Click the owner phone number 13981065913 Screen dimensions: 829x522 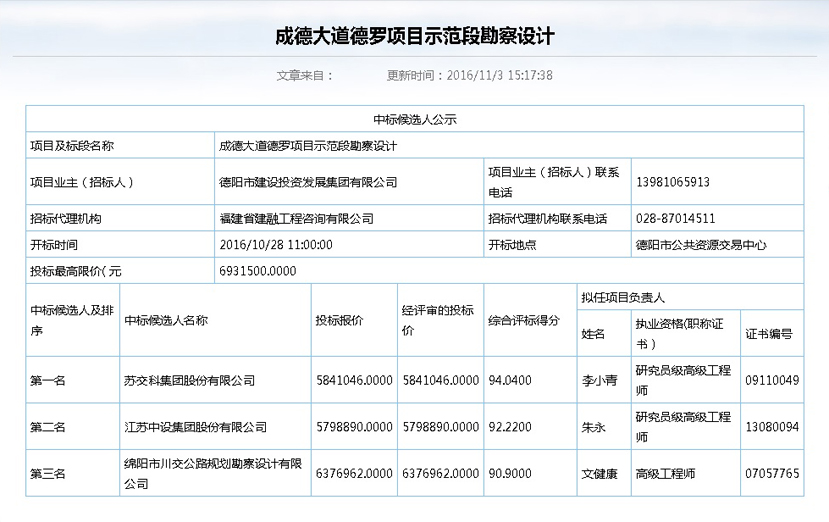pos(672,182)
